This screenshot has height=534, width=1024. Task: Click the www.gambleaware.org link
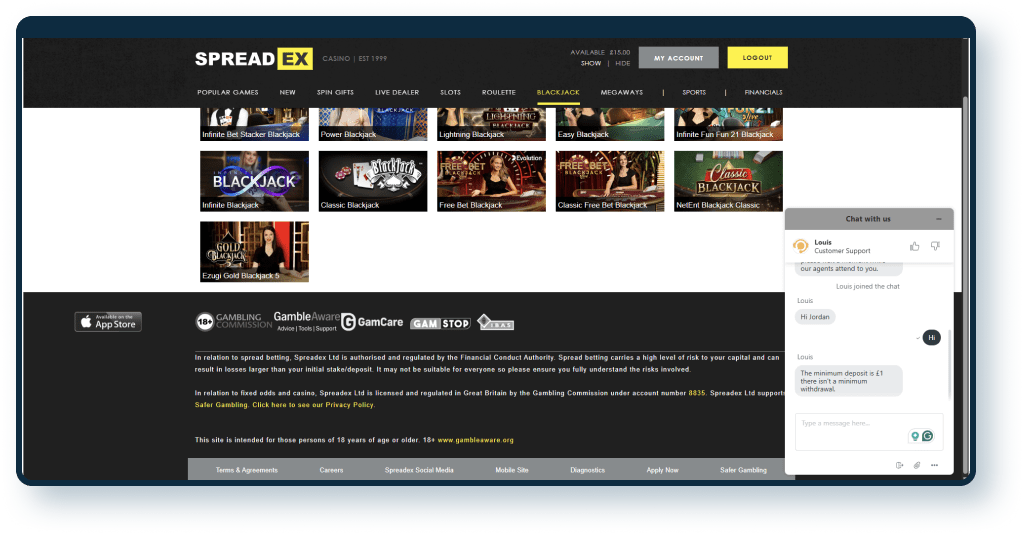(x=475, y=440)
